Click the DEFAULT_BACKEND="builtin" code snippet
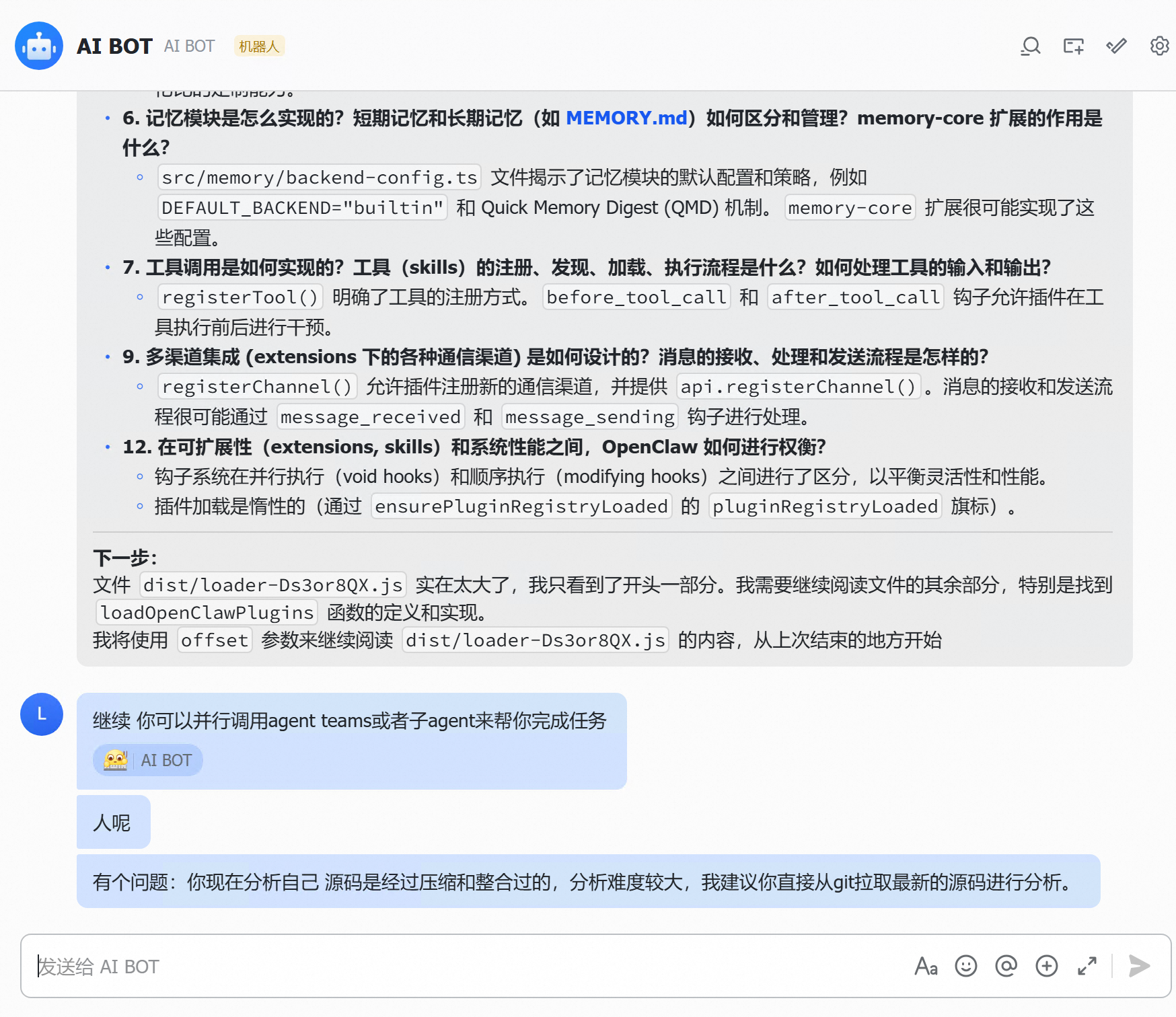The width and height of the screenshot is (1176, 1017). (x=303, y=207)
